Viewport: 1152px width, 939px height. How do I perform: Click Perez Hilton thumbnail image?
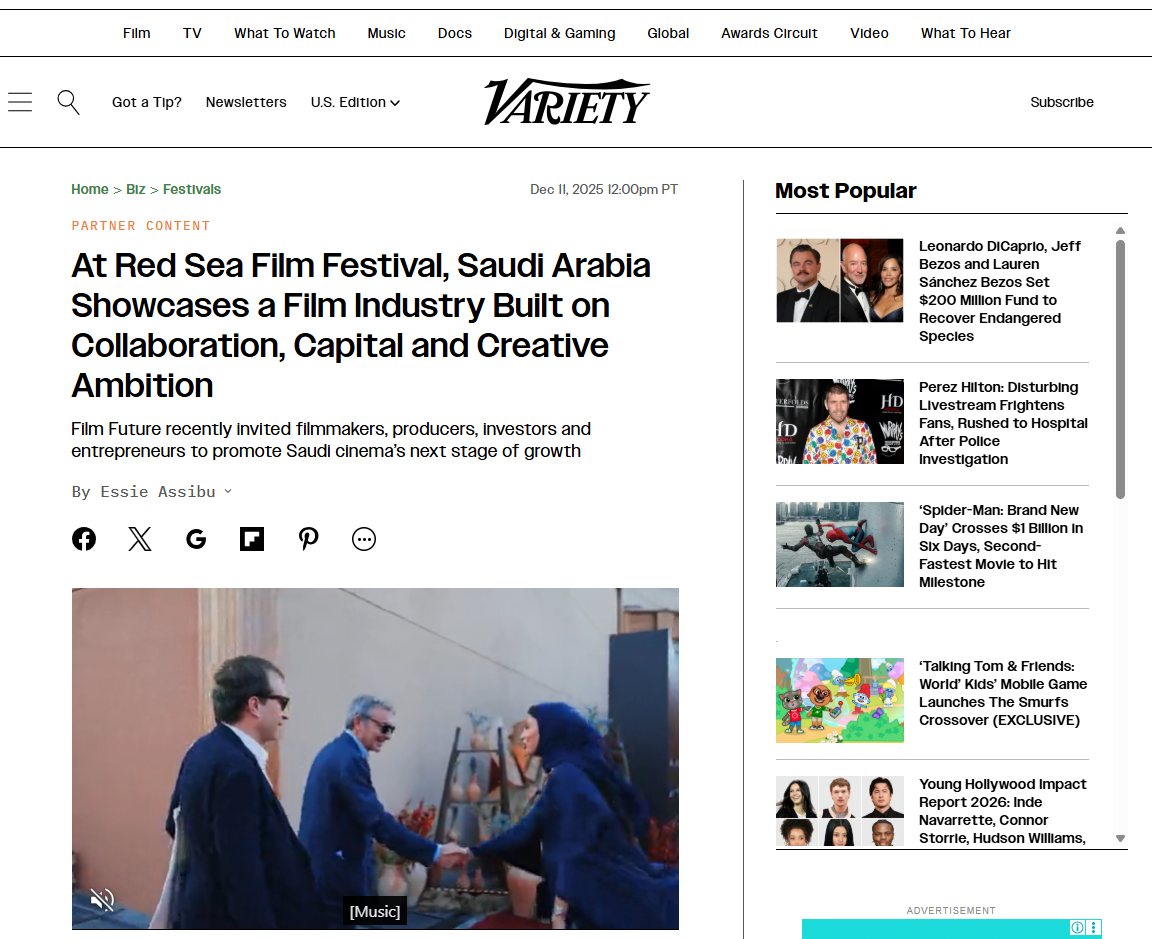840,421
